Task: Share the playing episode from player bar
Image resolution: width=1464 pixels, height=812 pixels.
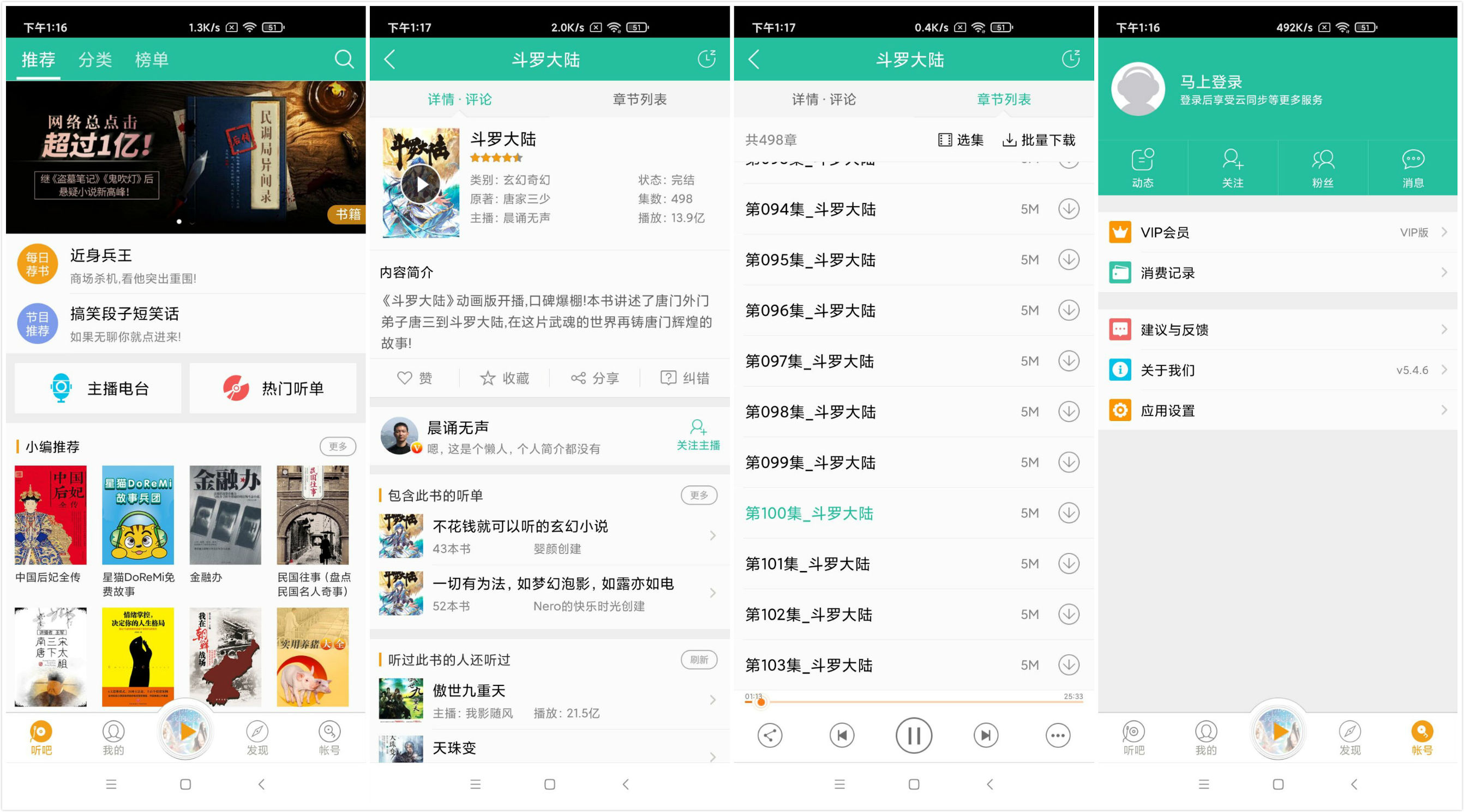Action: point(770,735)
